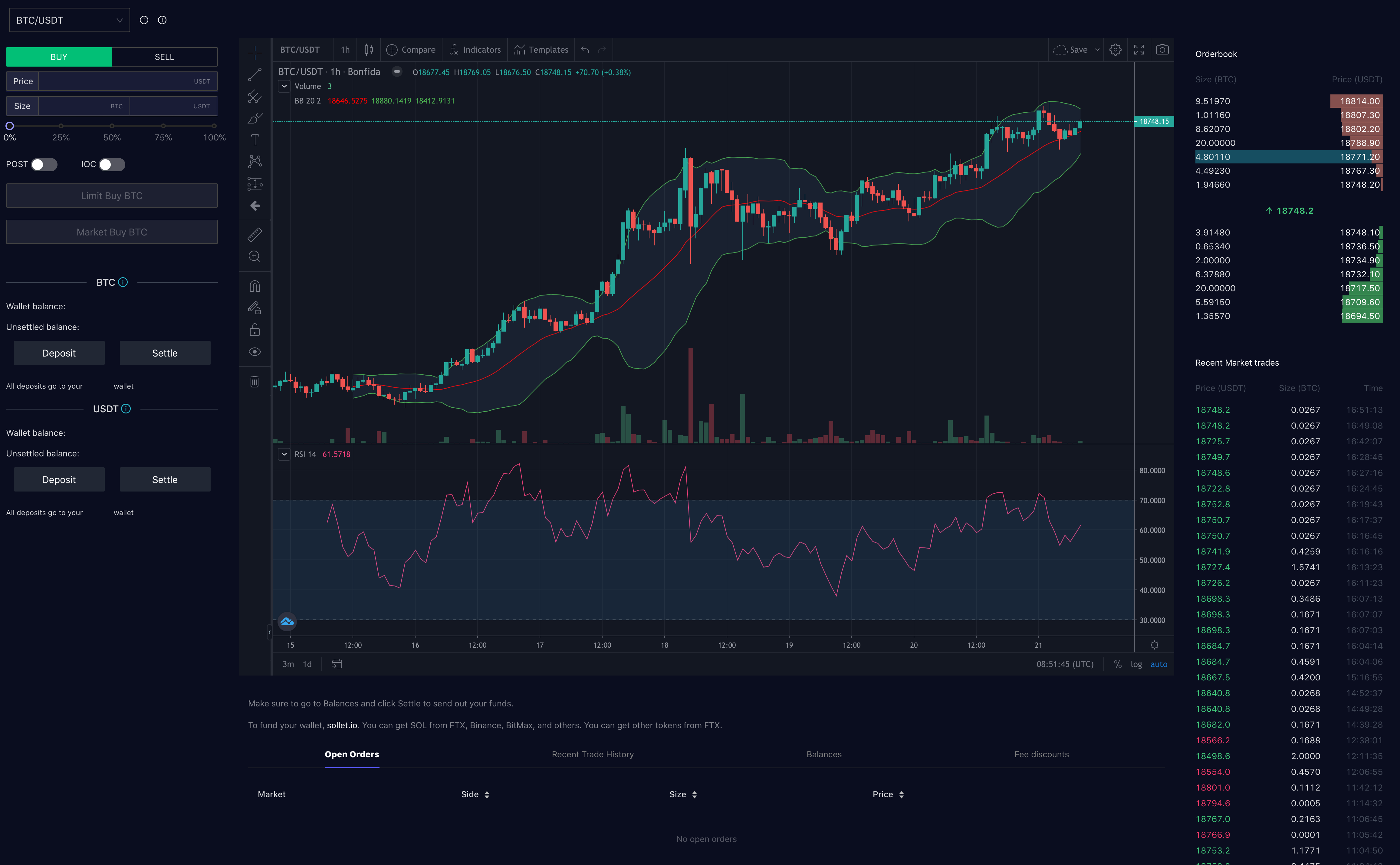Click the magnet mode icon
The width and height of the screenshot is (1400, 865).
click(x=255, y=286)
